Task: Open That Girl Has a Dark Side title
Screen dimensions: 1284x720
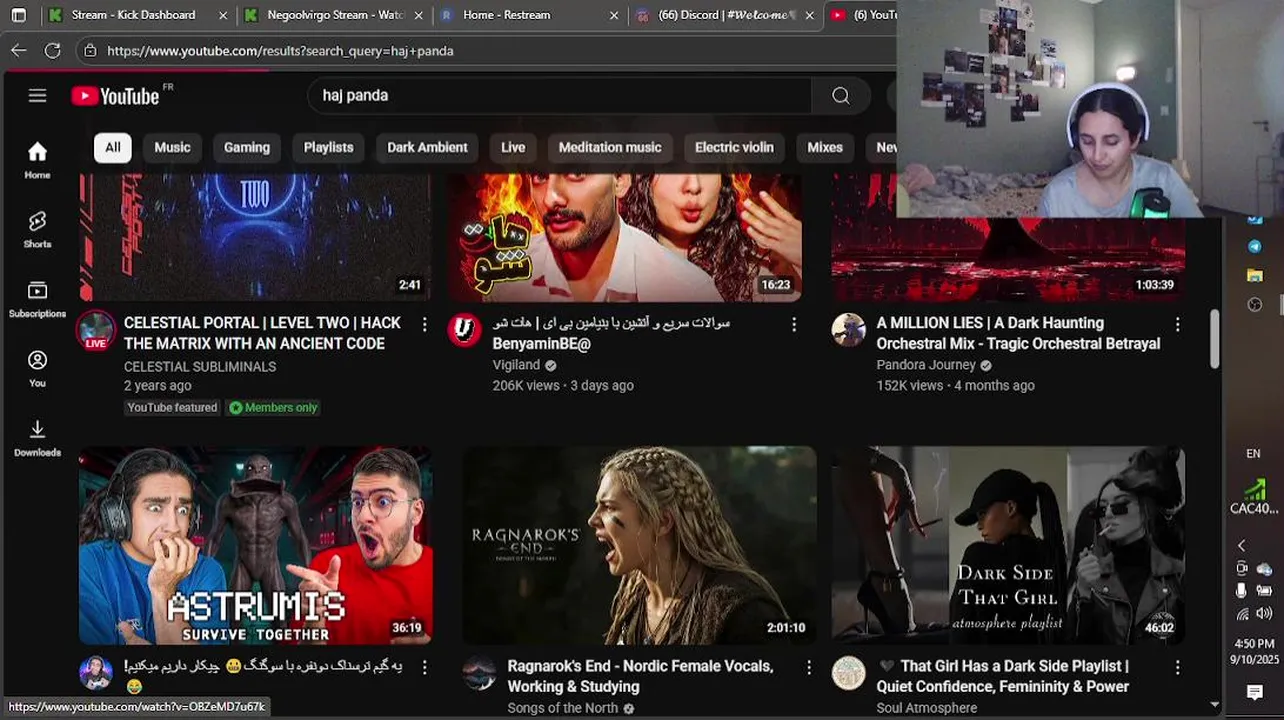Action: tap(1003, 676)
